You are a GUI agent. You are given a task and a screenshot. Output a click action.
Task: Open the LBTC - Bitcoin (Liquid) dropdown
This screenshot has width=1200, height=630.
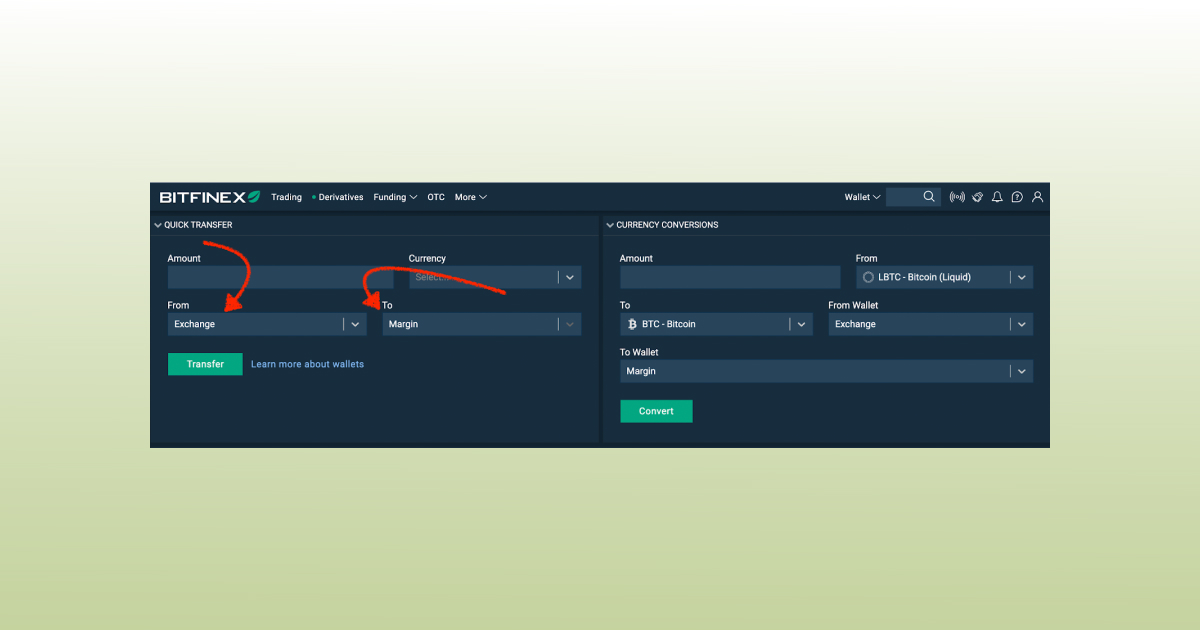[x=1021, y=277]
